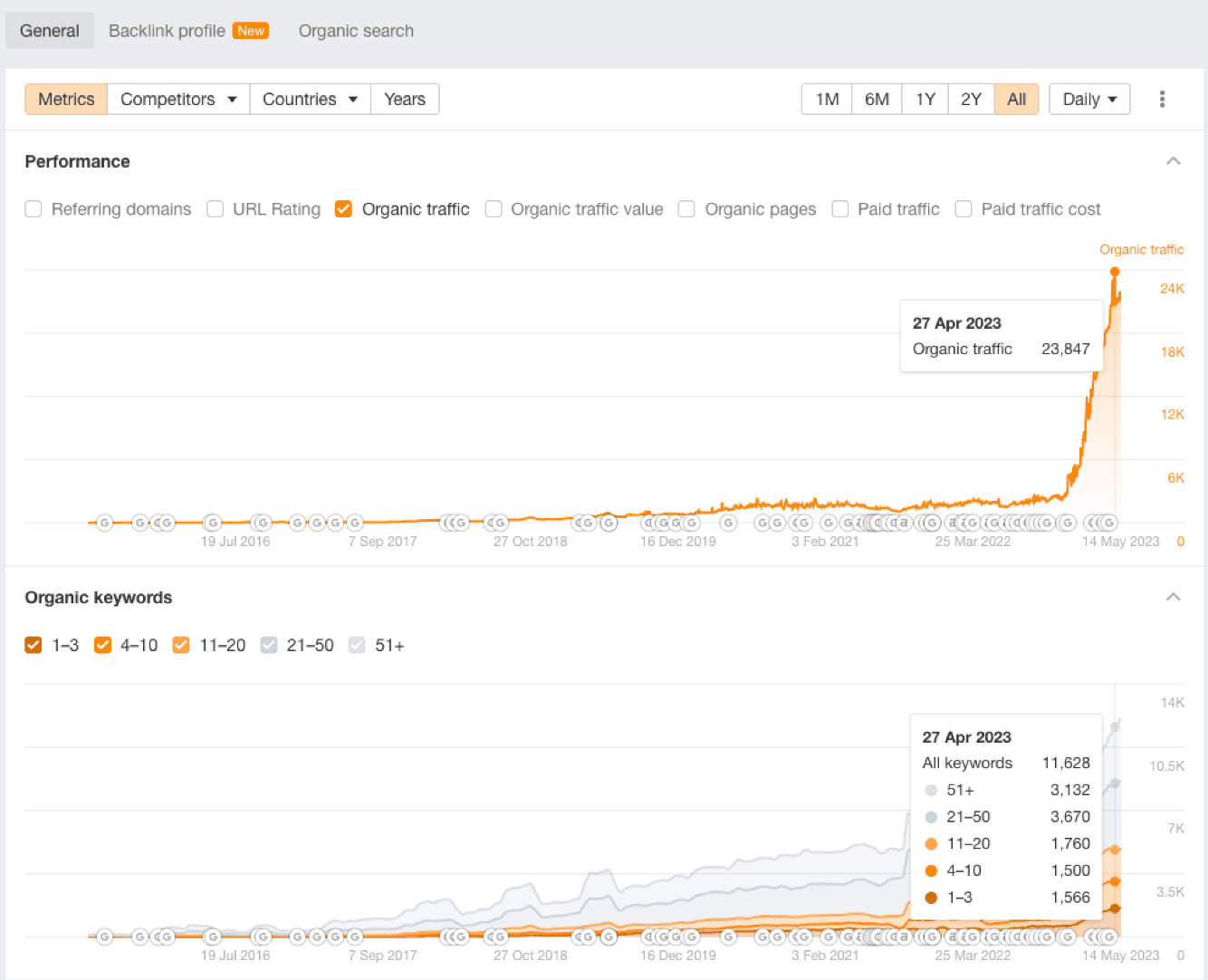Image resolution: width=1208 pixels, height=980 pixels.
Task: Open the Countries dropdown
Action: coord(310,99)
